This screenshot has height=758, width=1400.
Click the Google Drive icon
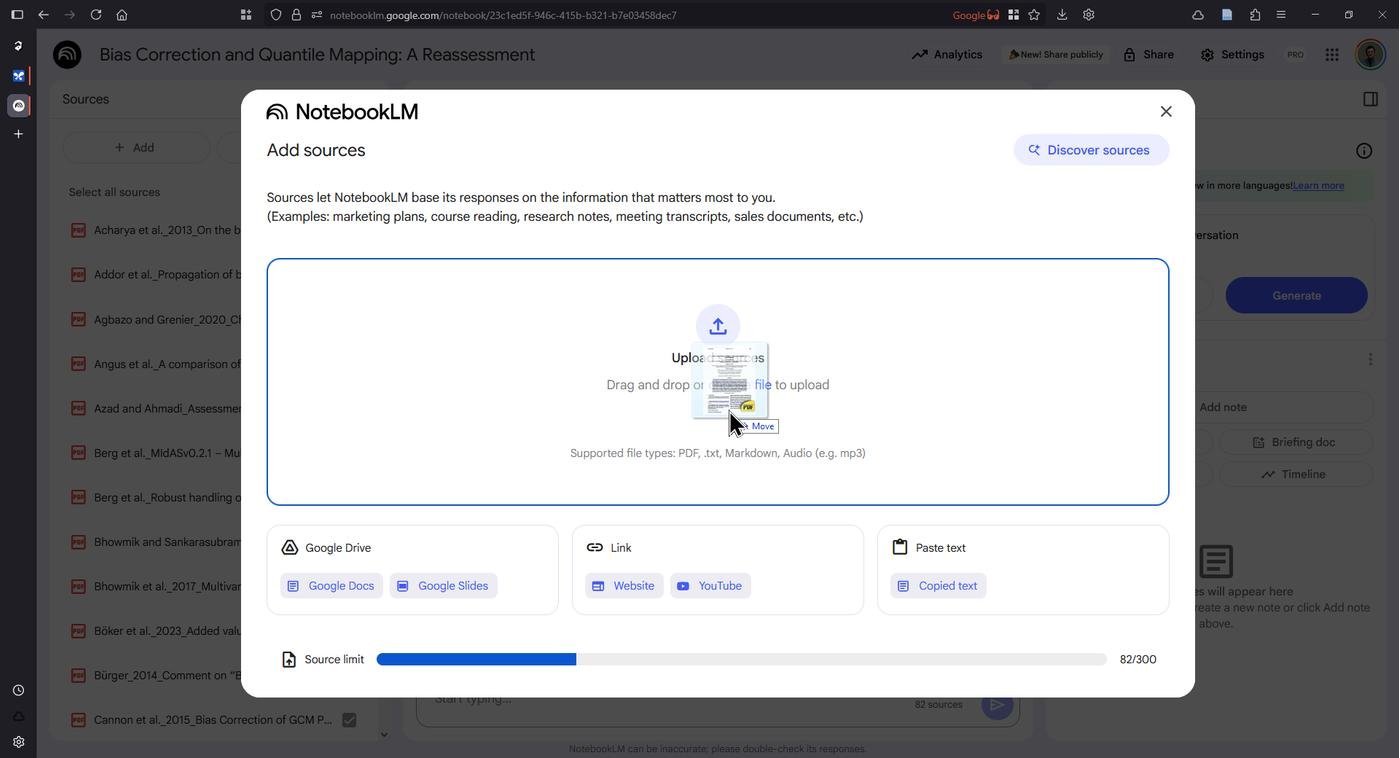click(290, 548)
